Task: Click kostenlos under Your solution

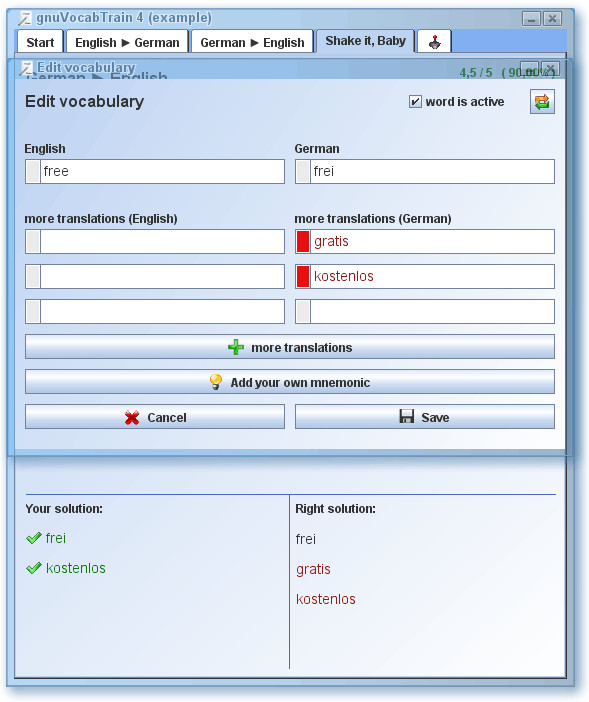Action: 76,568
